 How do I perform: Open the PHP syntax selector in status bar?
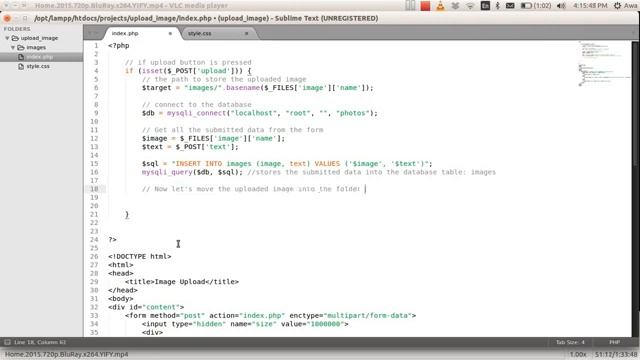[614, 342]
